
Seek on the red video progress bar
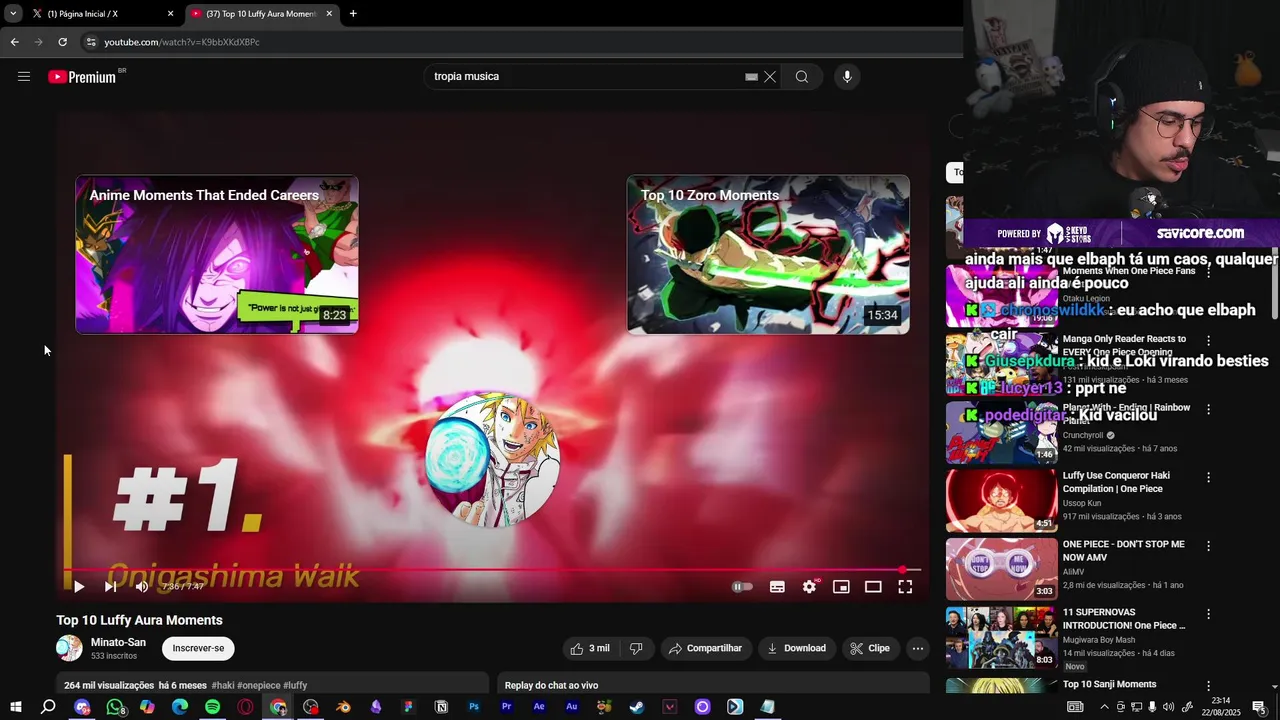pos(492,570)
